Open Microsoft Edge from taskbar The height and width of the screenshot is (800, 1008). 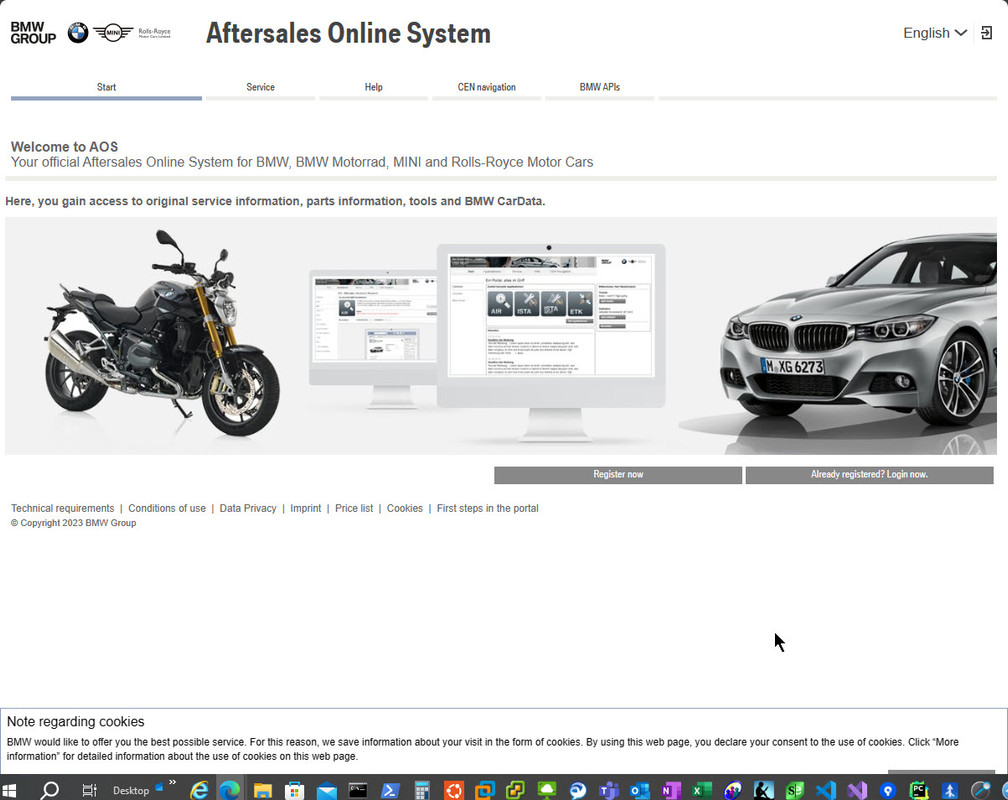click(x=230, y=790)
